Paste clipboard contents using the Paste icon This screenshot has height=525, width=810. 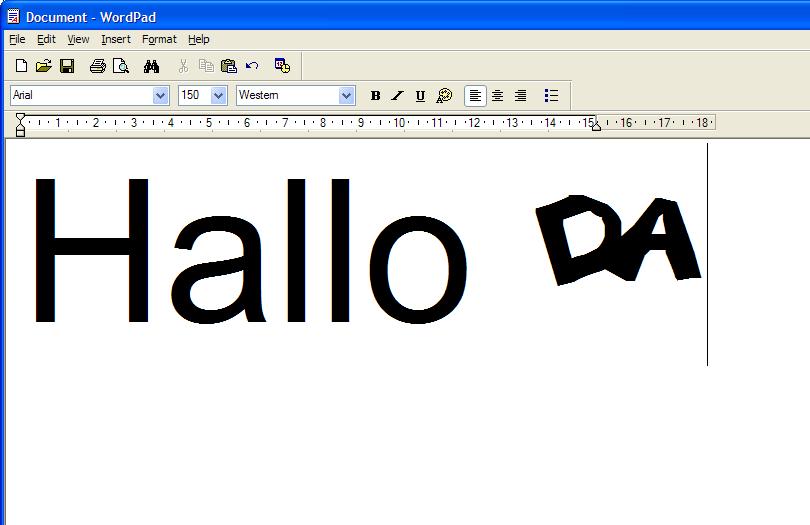point(229,66)
